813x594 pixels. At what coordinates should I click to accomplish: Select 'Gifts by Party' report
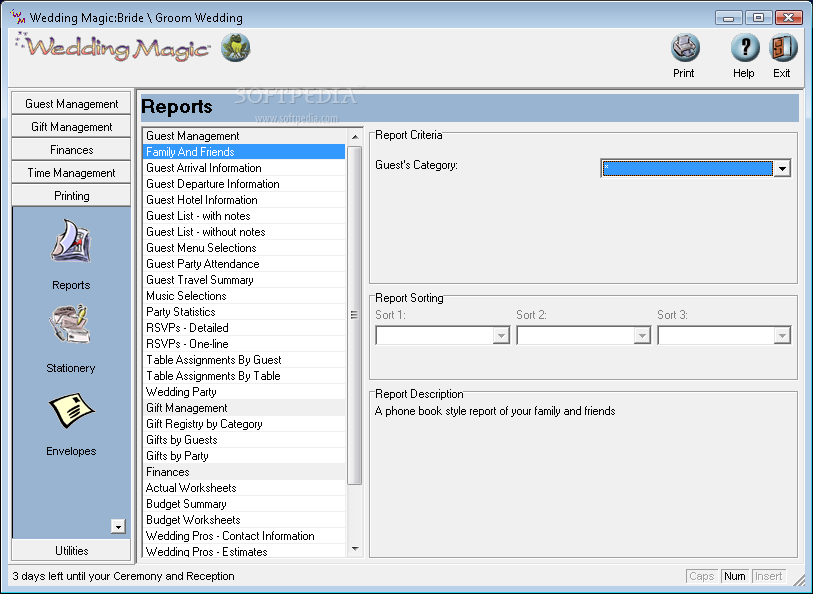coord(244,456)
